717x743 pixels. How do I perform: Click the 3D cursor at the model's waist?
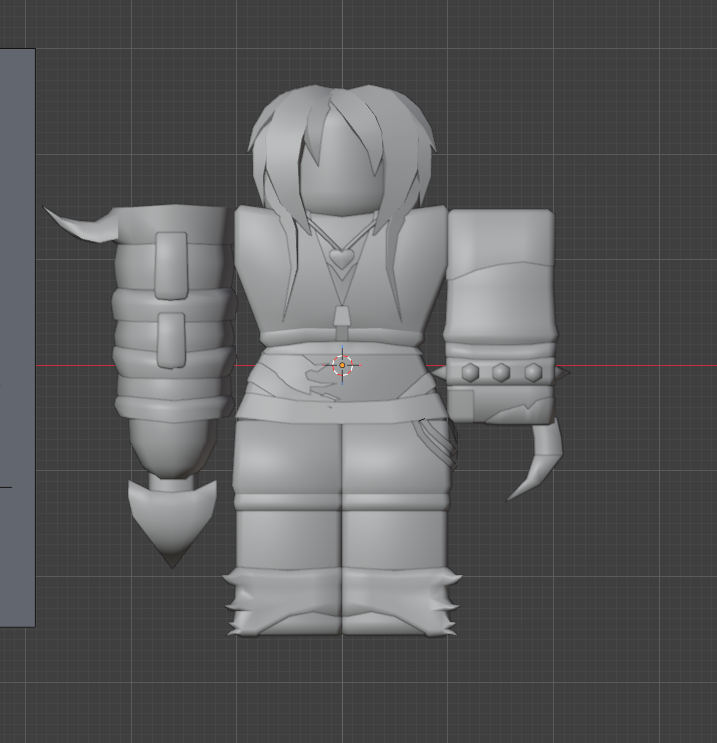[x=342, y=365]
